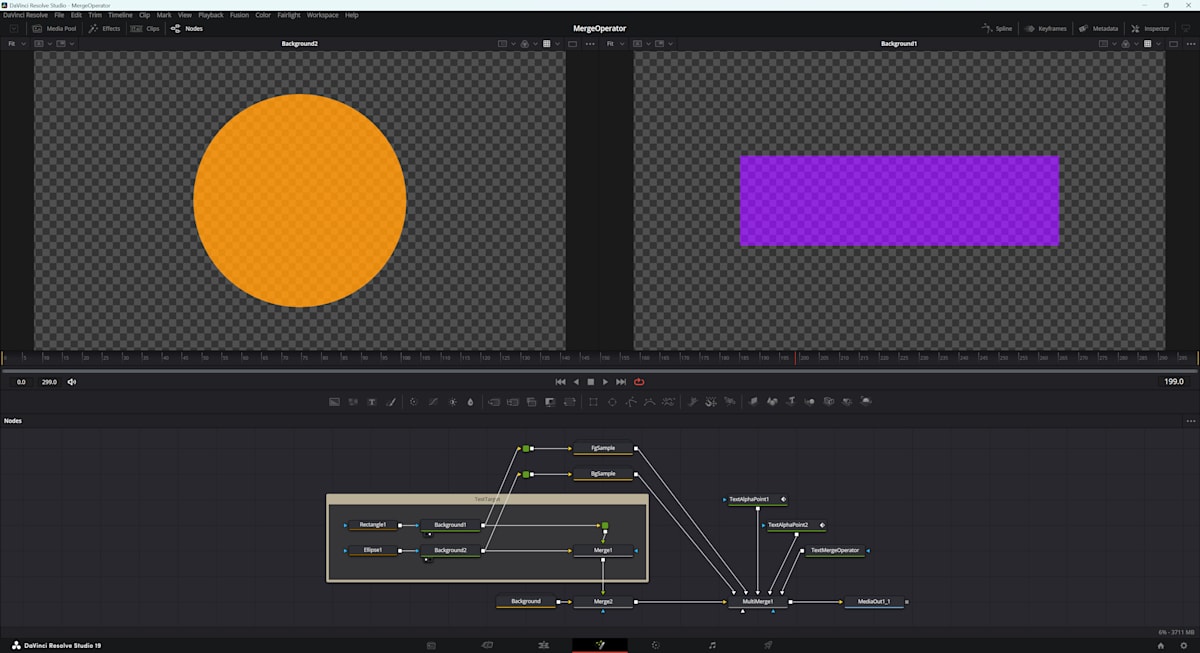Toggle the Metadata panel

1099,28
